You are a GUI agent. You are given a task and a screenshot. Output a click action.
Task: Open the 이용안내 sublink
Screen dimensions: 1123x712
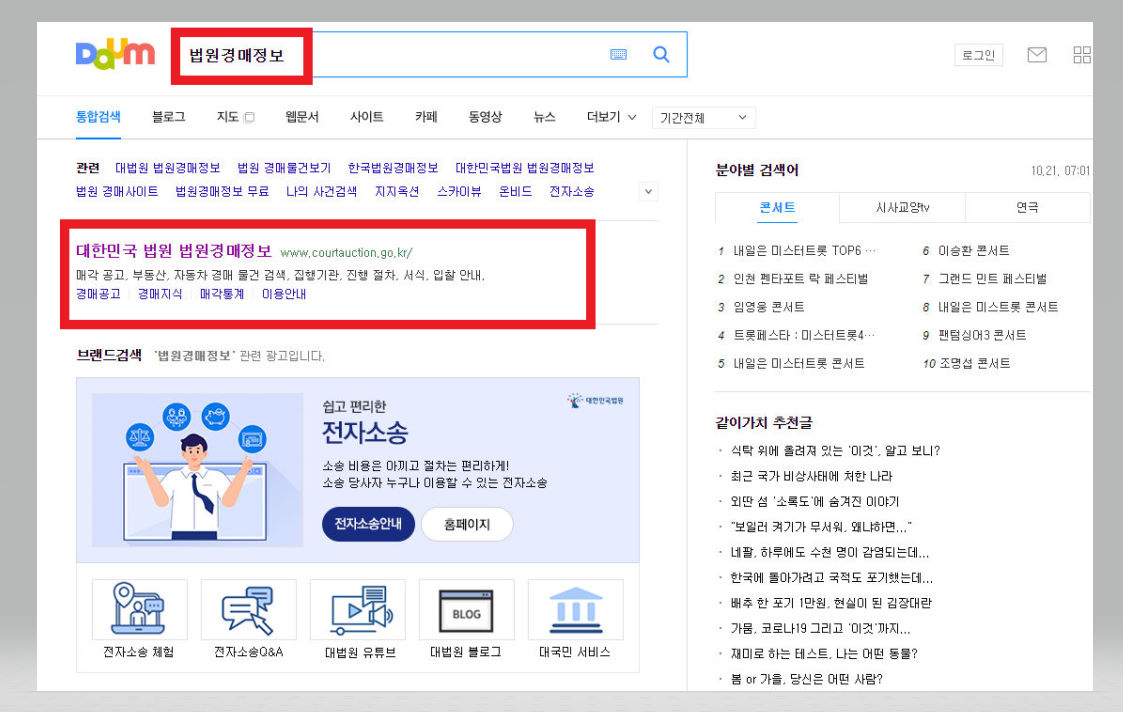point(284,294)
